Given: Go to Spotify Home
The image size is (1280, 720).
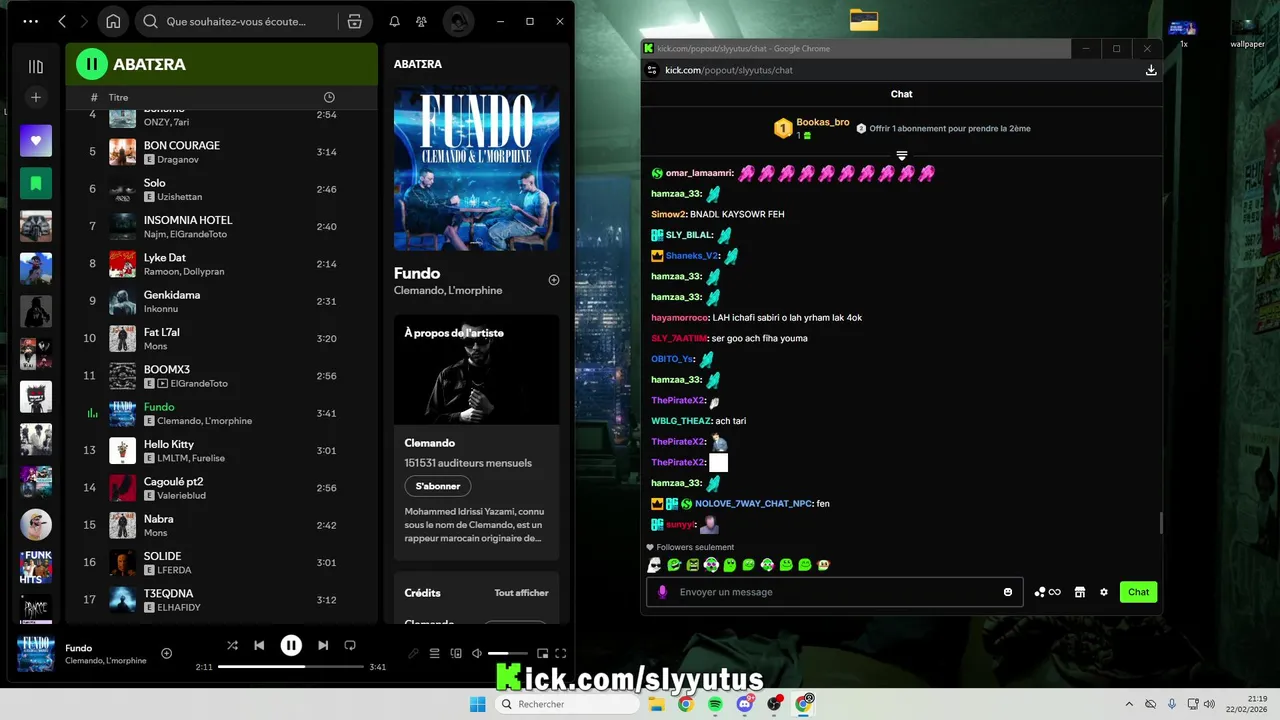Looking at the screenshot, I should (113, 21).
